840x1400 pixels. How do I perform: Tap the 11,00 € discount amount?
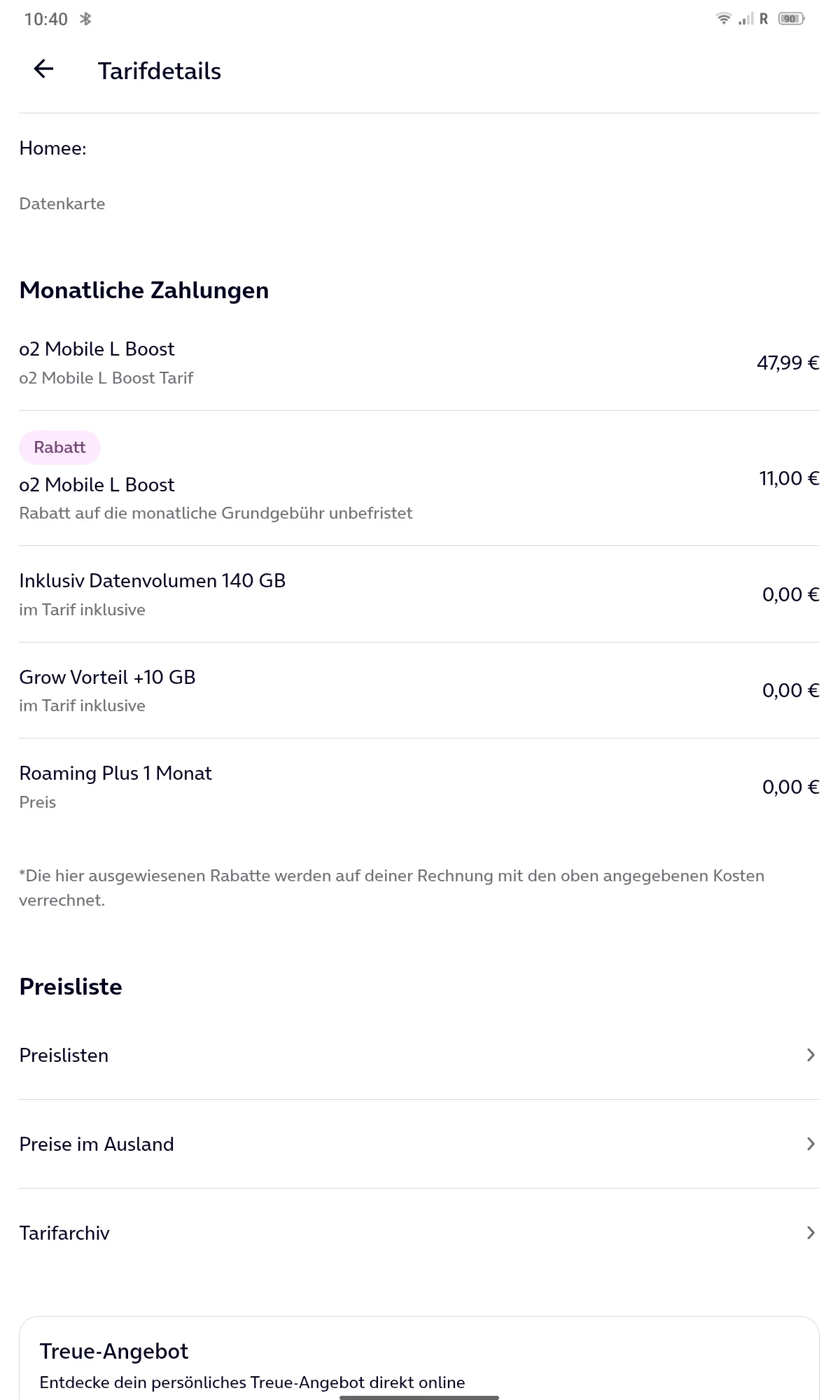789,479
